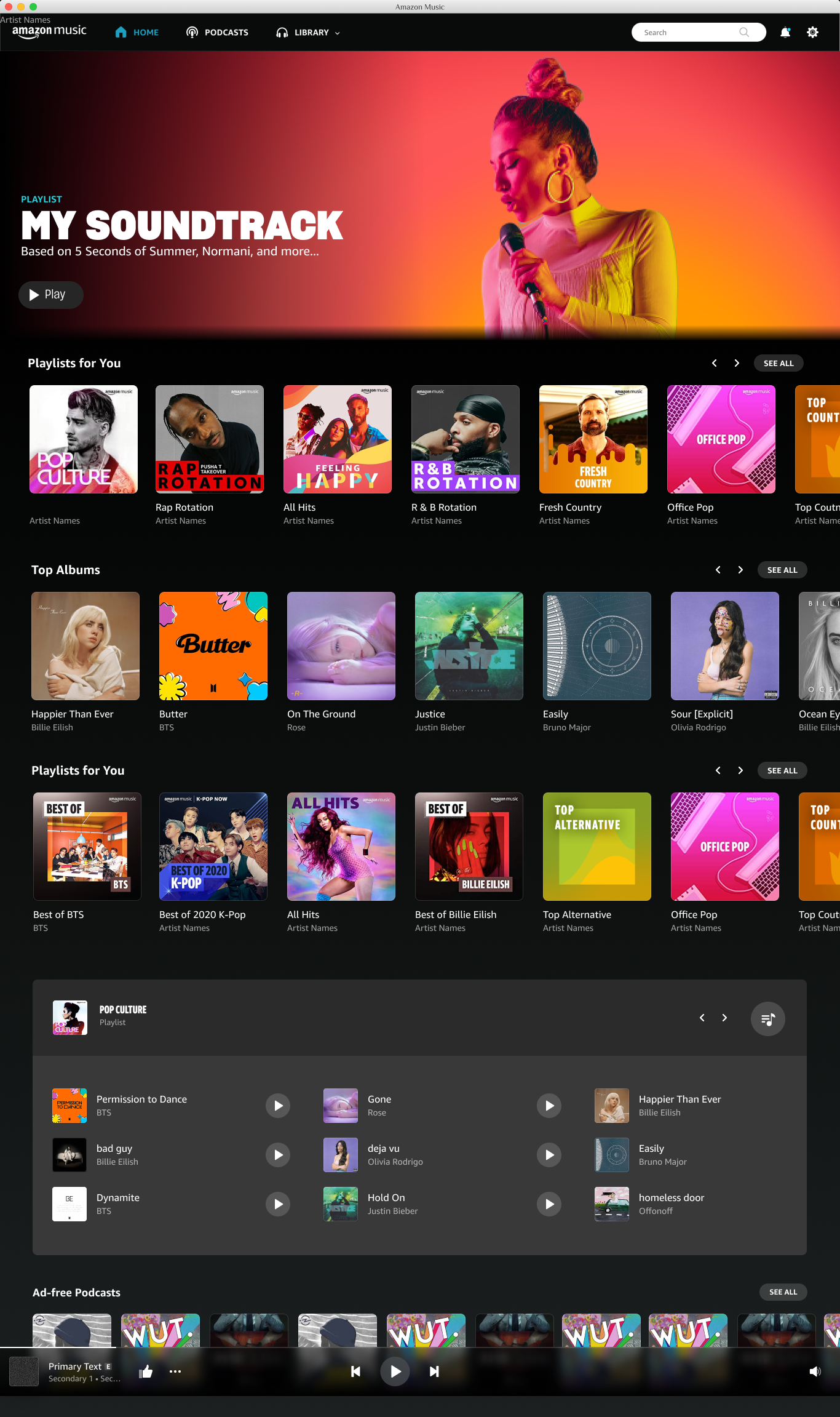The width and height of the screenshot is (840, 1417).
Task: Click the POP CULTURE playlist heading
Action: coord(123,1010)
